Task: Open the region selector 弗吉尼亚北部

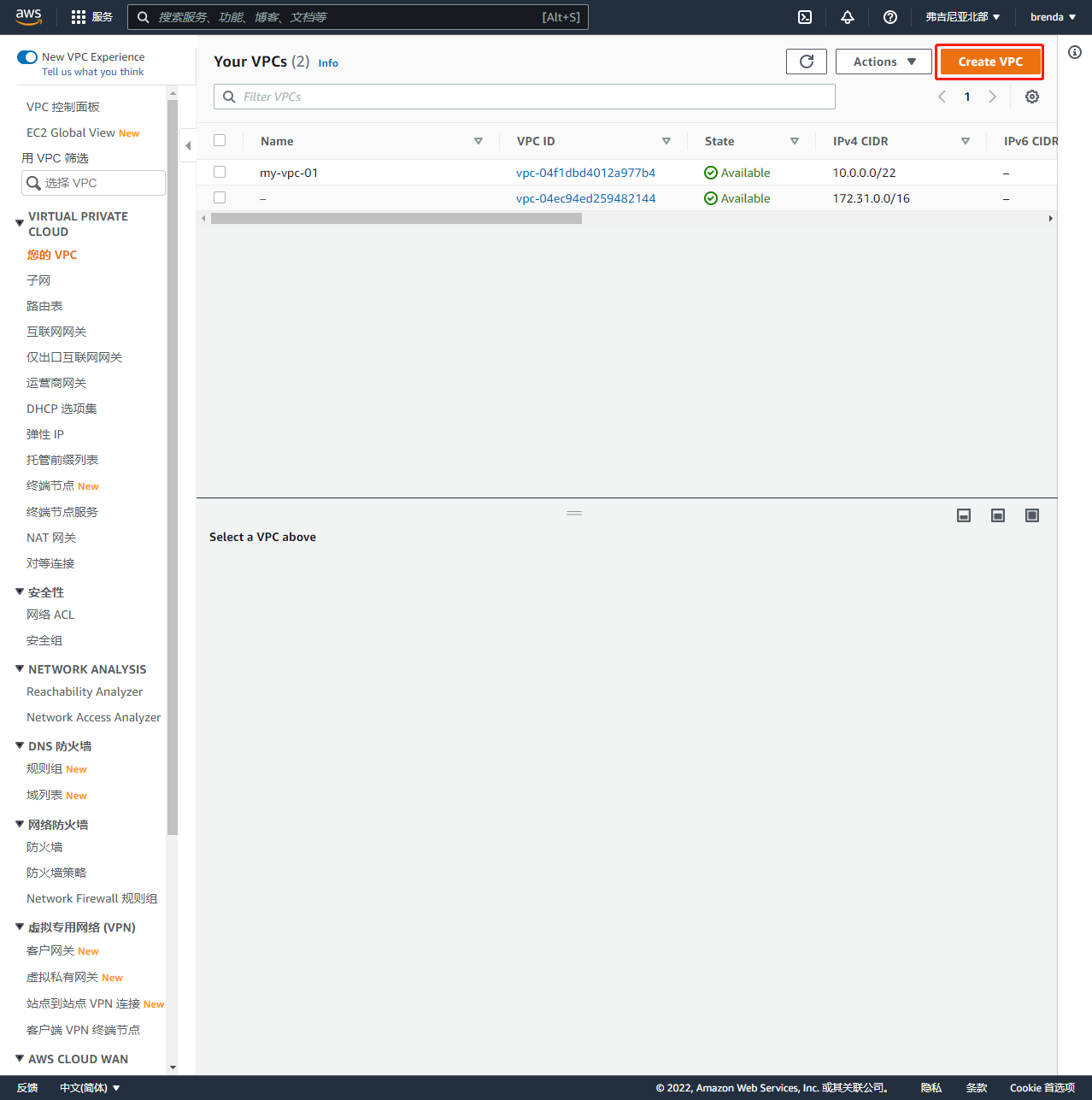Action: point(963,17)
